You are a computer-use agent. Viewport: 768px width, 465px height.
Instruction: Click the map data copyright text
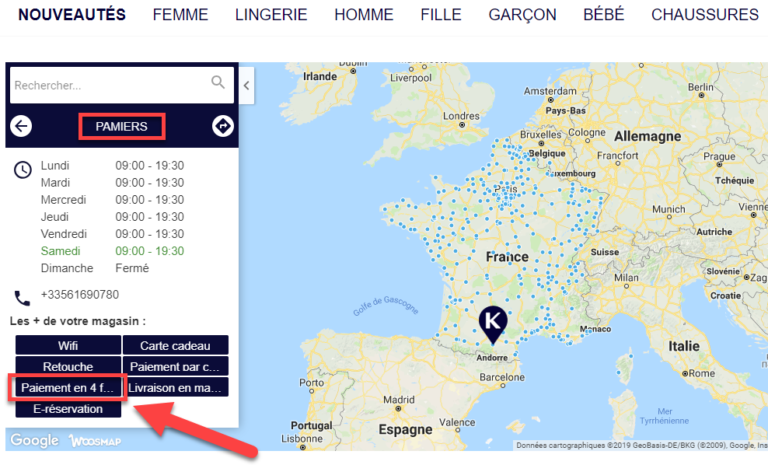coord(642,445)
